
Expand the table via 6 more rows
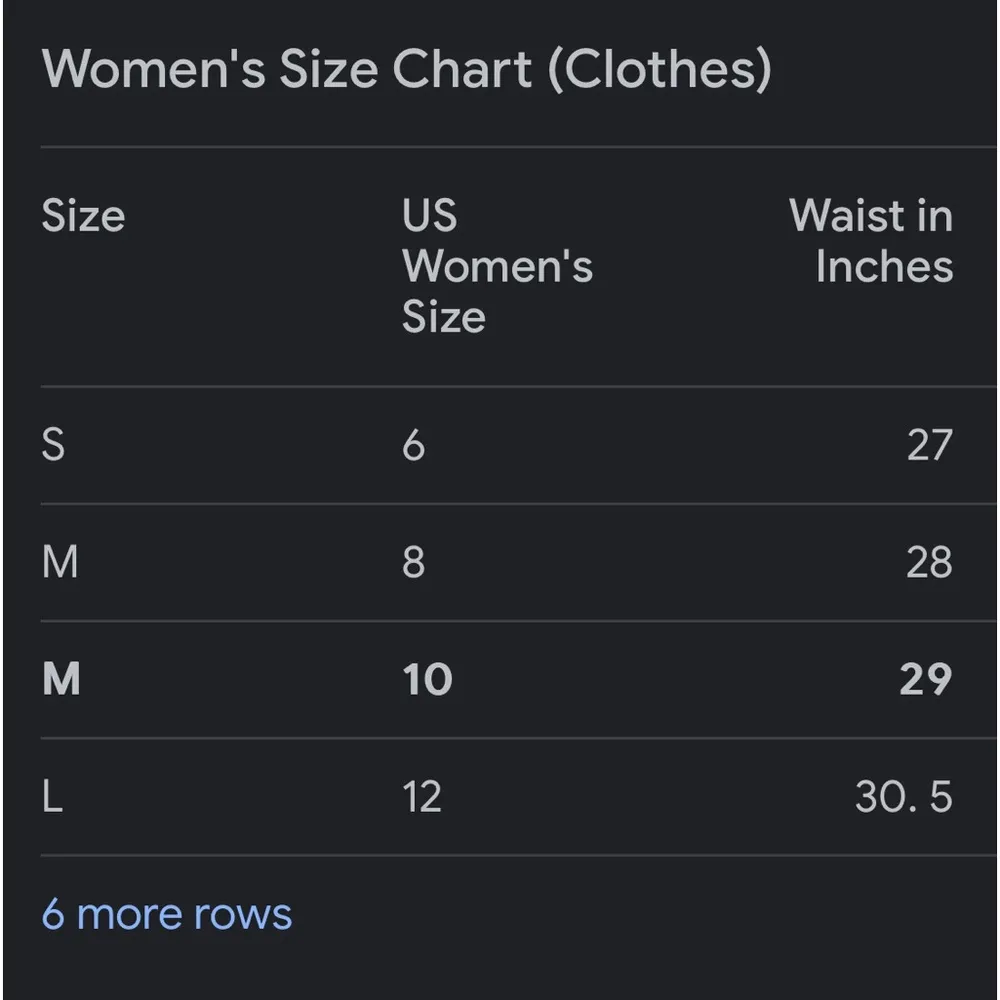(166, 912)
